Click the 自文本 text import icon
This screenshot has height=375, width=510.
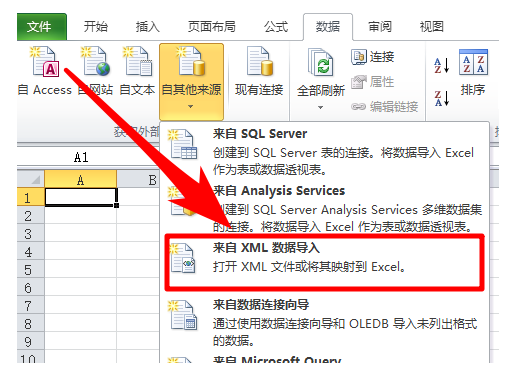[138, 62]
